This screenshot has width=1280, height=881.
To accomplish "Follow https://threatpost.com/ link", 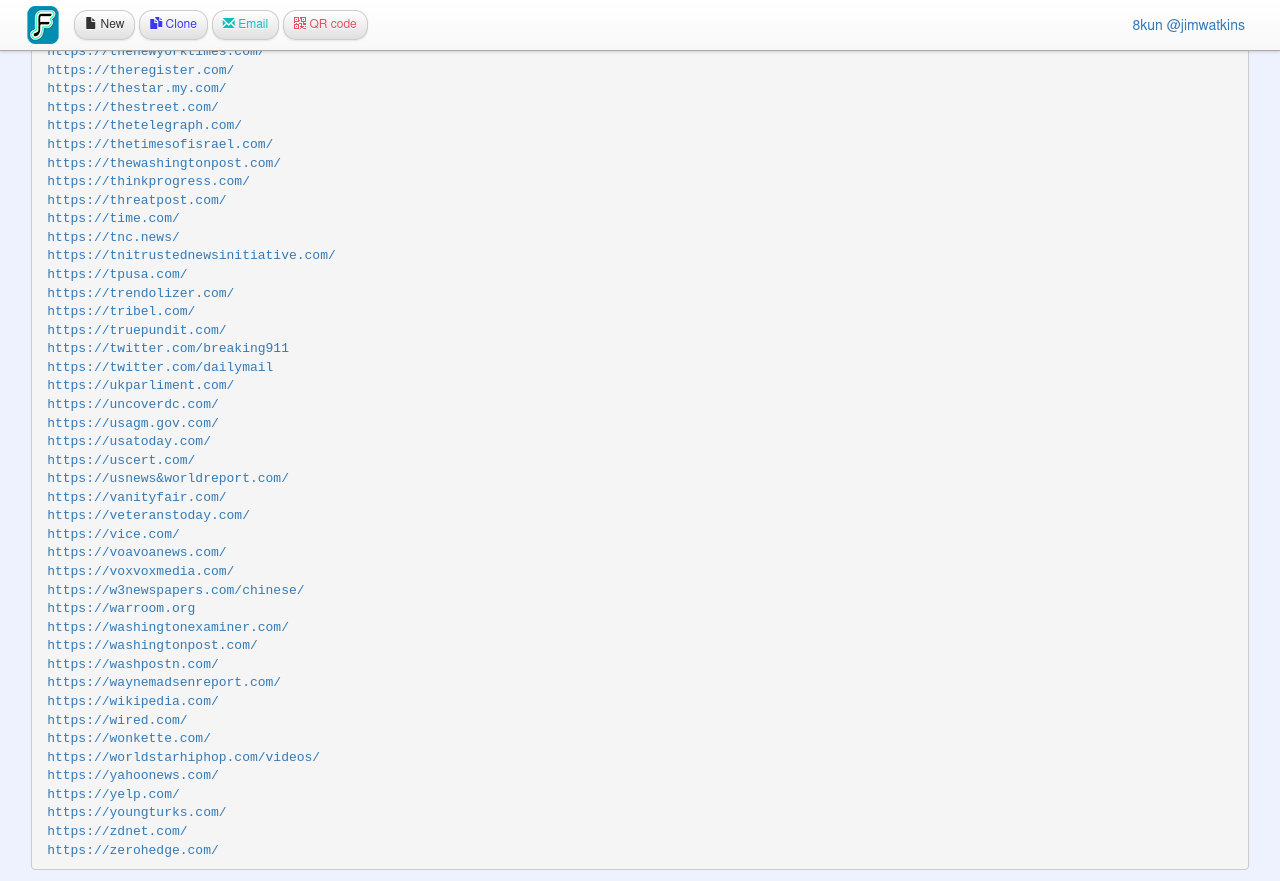I will (x=137, y=200).
